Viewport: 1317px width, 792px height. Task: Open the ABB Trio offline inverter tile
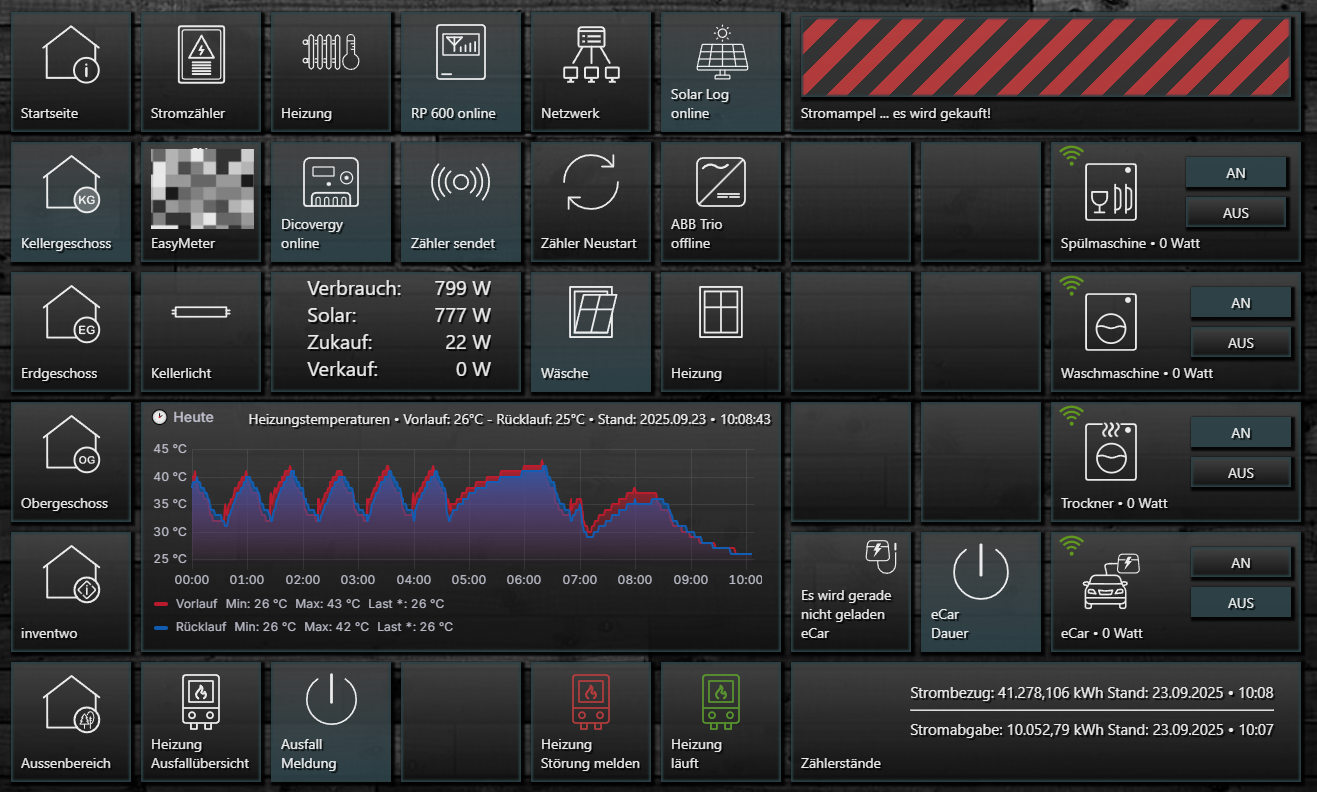click(x=720, y=201)
